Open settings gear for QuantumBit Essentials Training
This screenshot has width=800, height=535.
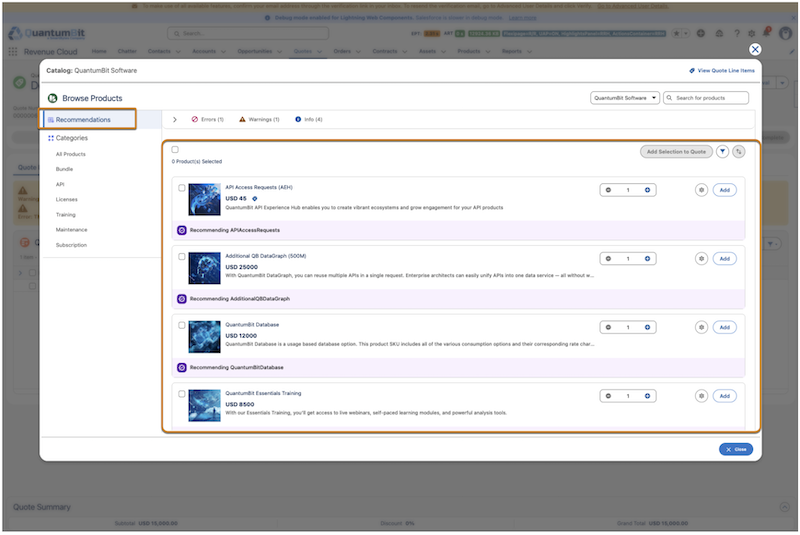[702, 396]
